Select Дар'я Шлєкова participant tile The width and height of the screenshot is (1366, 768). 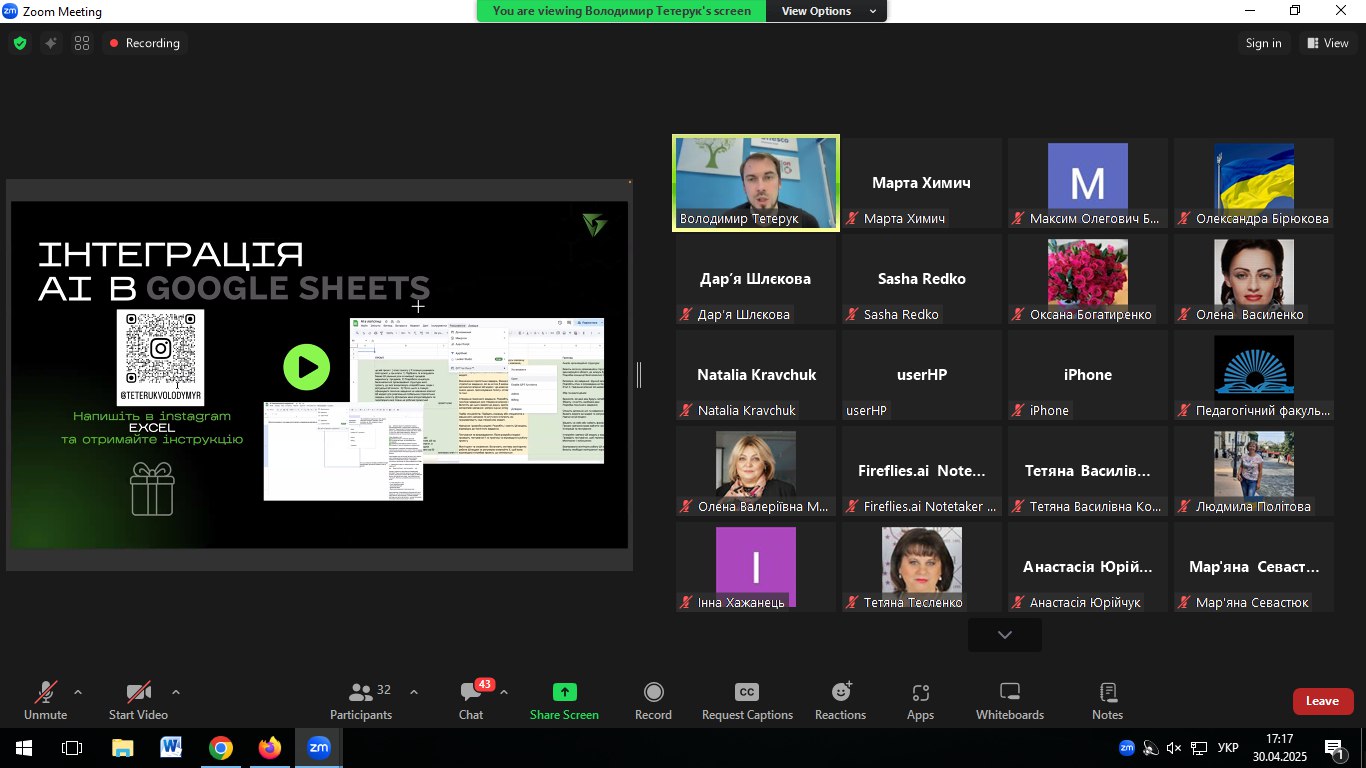pos(756,280)
